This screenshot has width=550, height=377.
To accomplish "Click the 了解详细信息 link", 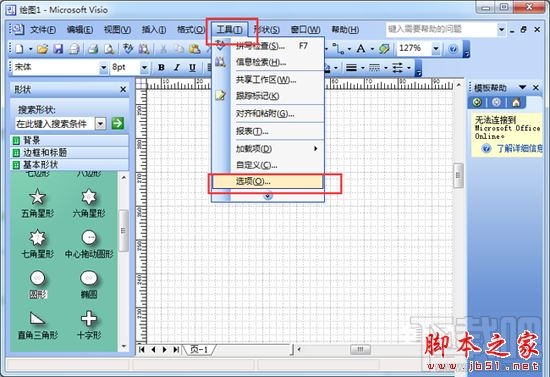I will pos(519,149).
